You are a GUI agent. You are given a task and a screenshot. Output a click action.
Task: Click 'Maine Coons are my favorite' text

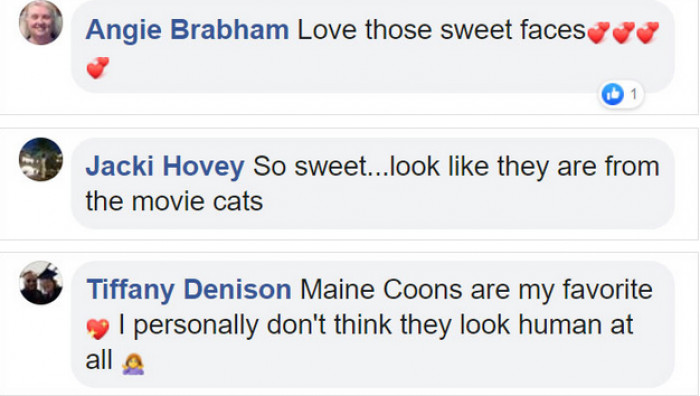[476, 289]
